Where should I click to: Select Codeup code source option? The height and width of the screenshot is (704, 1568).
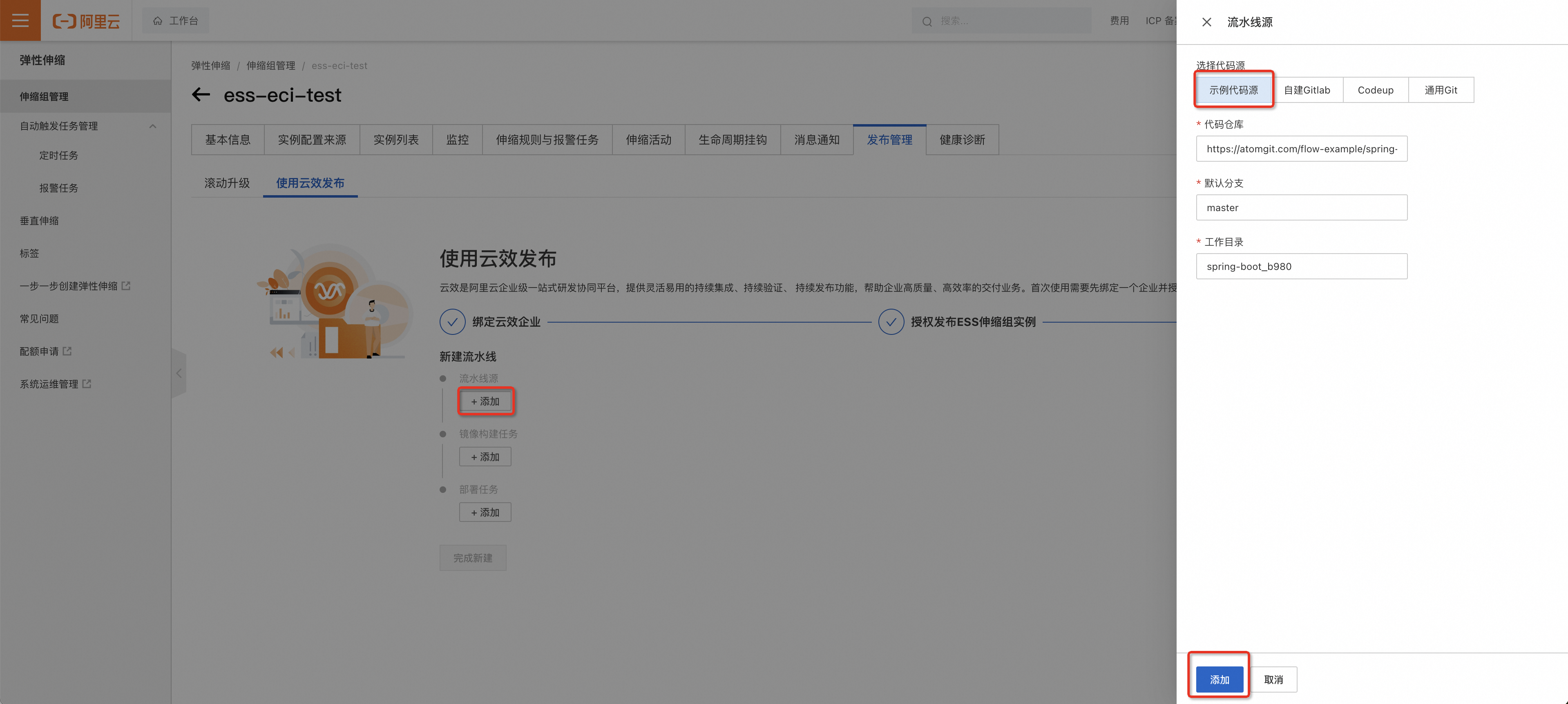point(1375,90)
